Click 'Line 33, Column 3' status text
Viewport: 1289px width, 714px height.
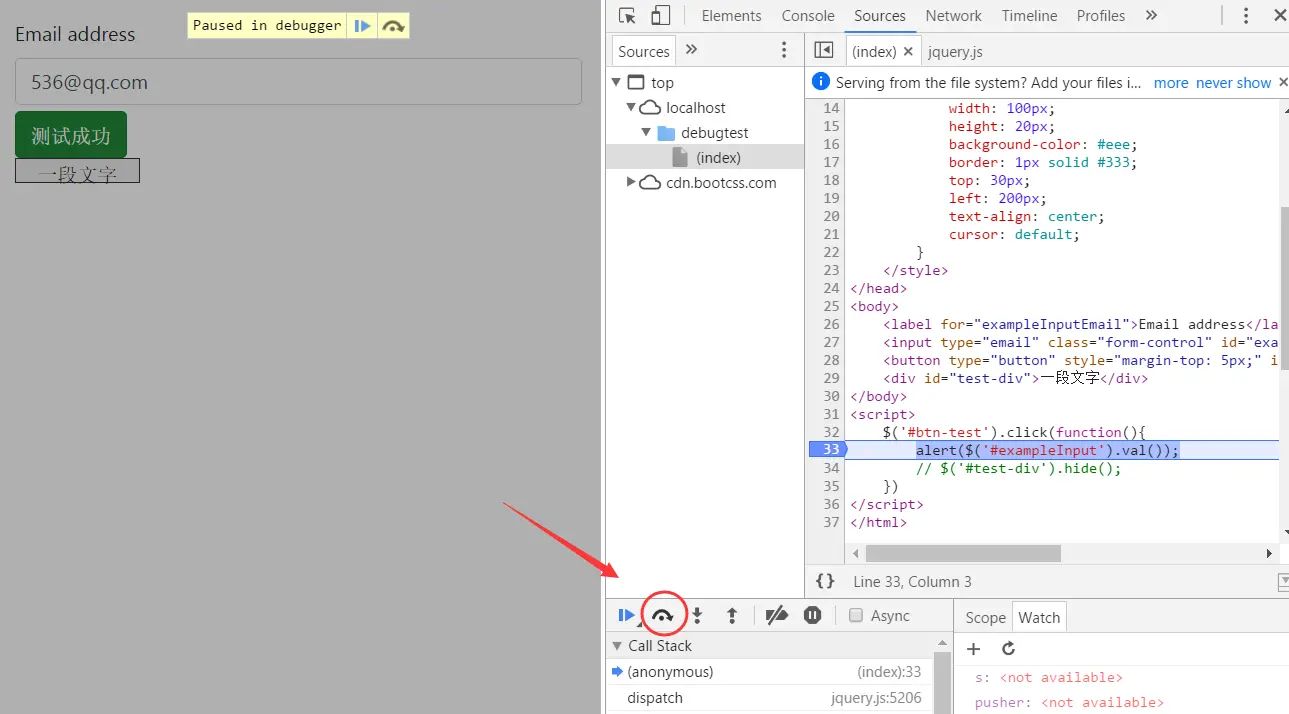(912, 582)
